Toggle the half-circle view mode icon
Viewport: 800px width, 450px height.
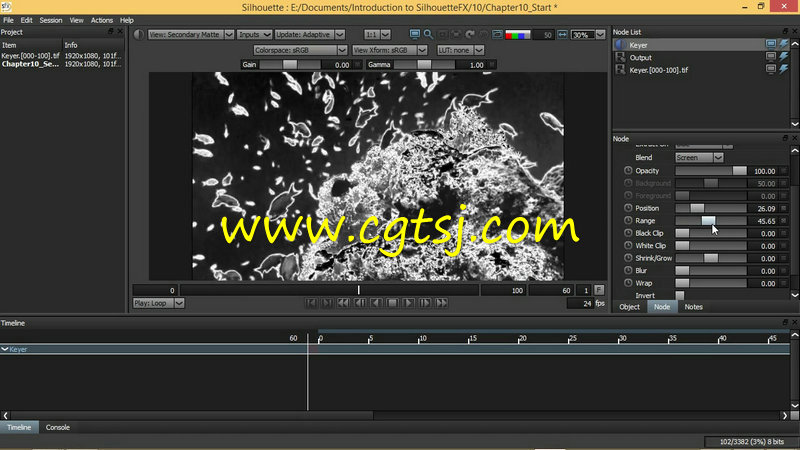click(x=139, y=34)
